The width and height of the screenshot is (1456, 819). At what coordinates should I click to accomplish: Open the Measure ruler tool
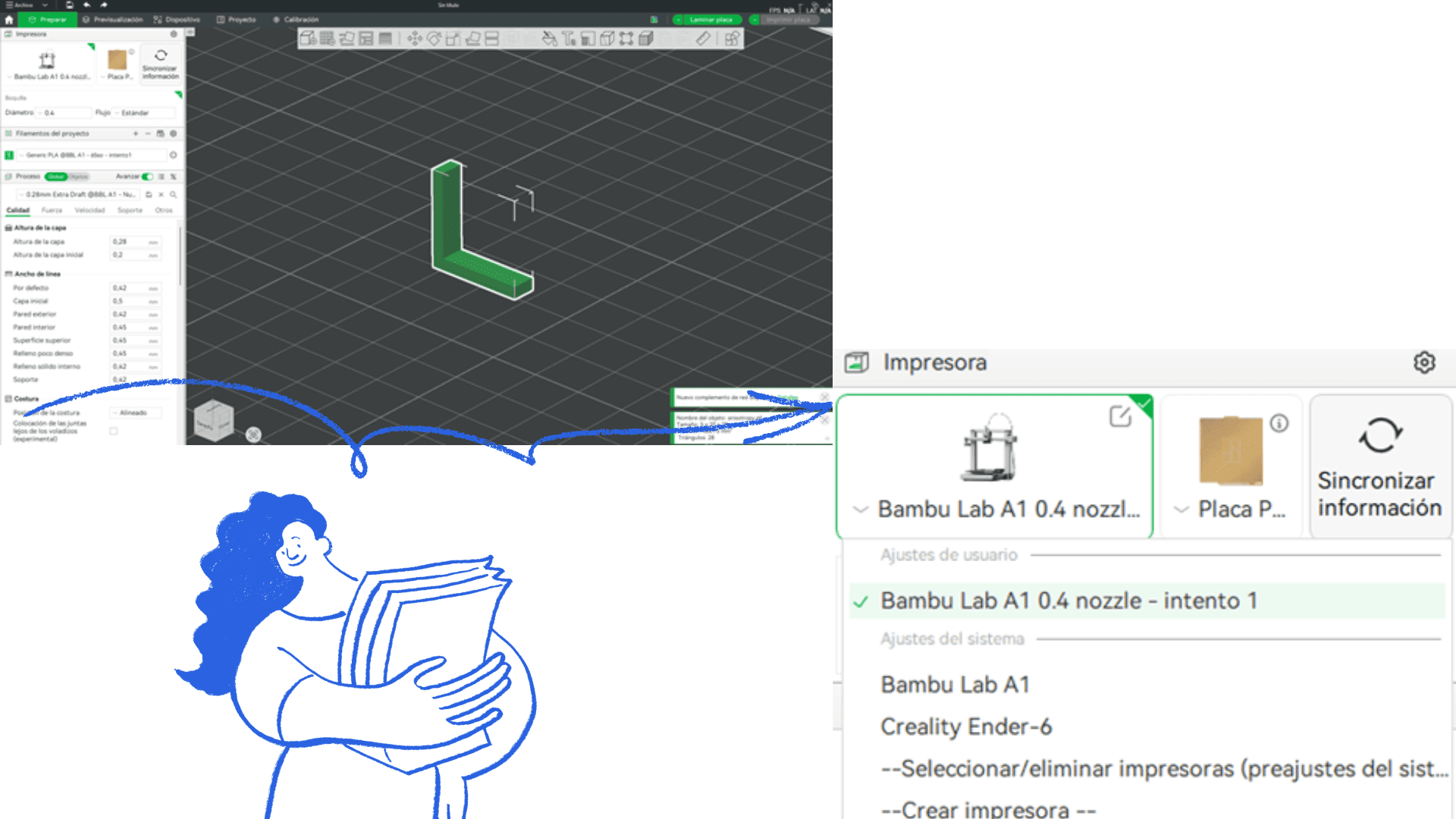703,39
